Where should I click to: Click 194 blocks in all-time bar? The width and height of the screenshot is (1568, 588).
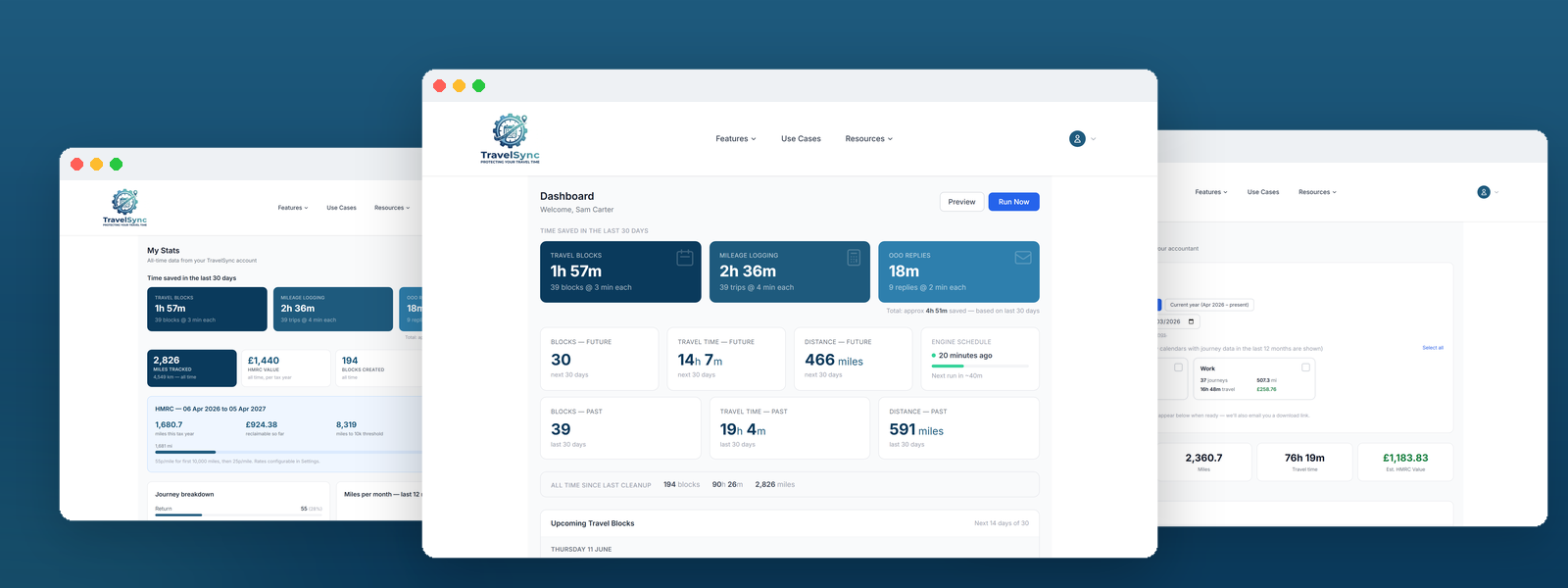(681, 485)
